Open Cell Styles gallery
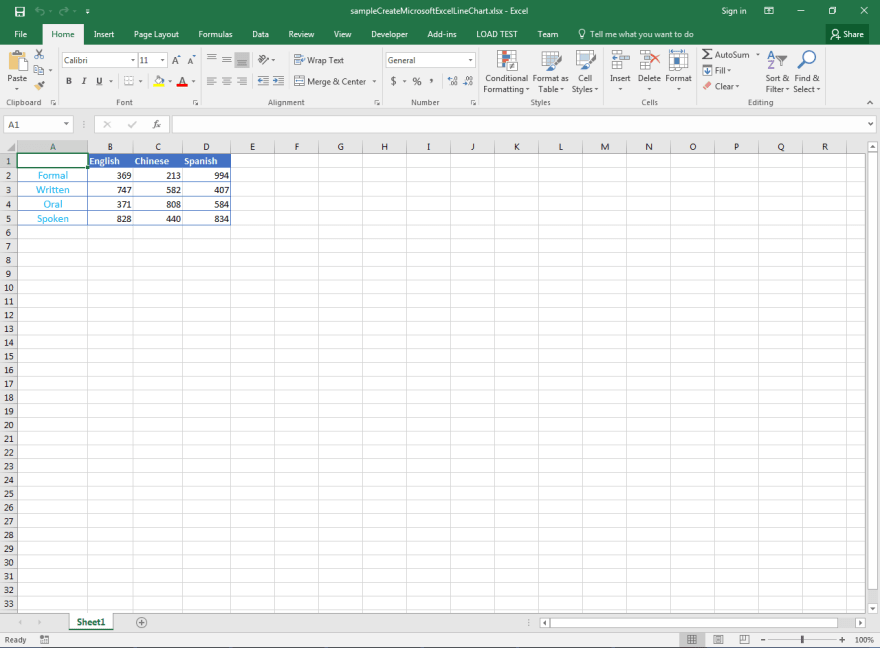This screenshot has width=880, height=648. pos(585,72)
